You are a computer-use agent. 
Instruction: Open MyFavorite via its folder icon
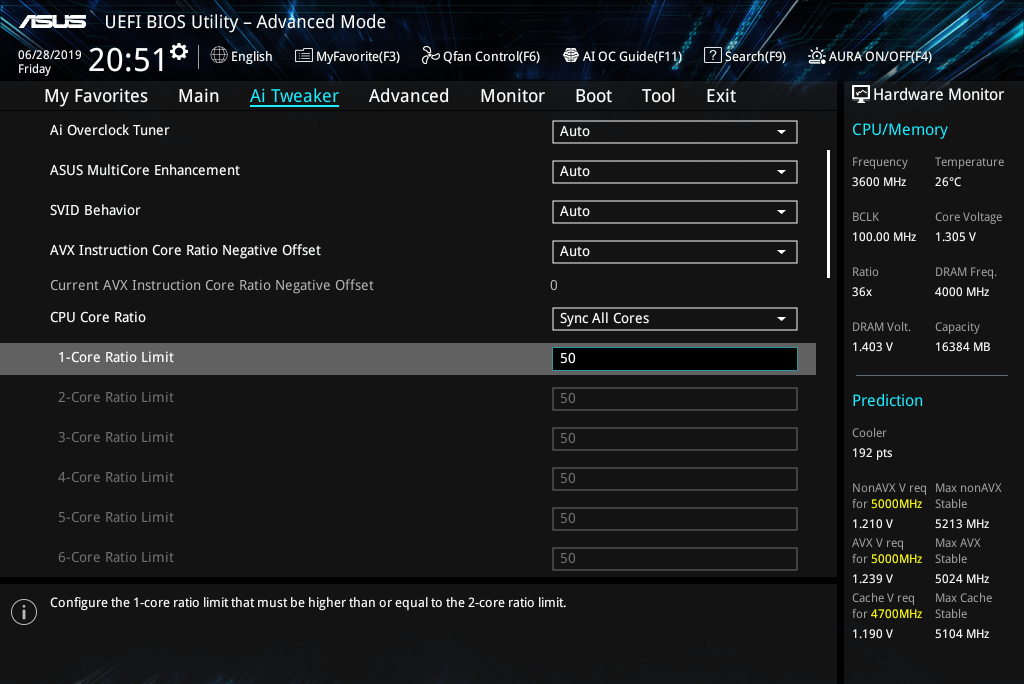coord(304,56)
